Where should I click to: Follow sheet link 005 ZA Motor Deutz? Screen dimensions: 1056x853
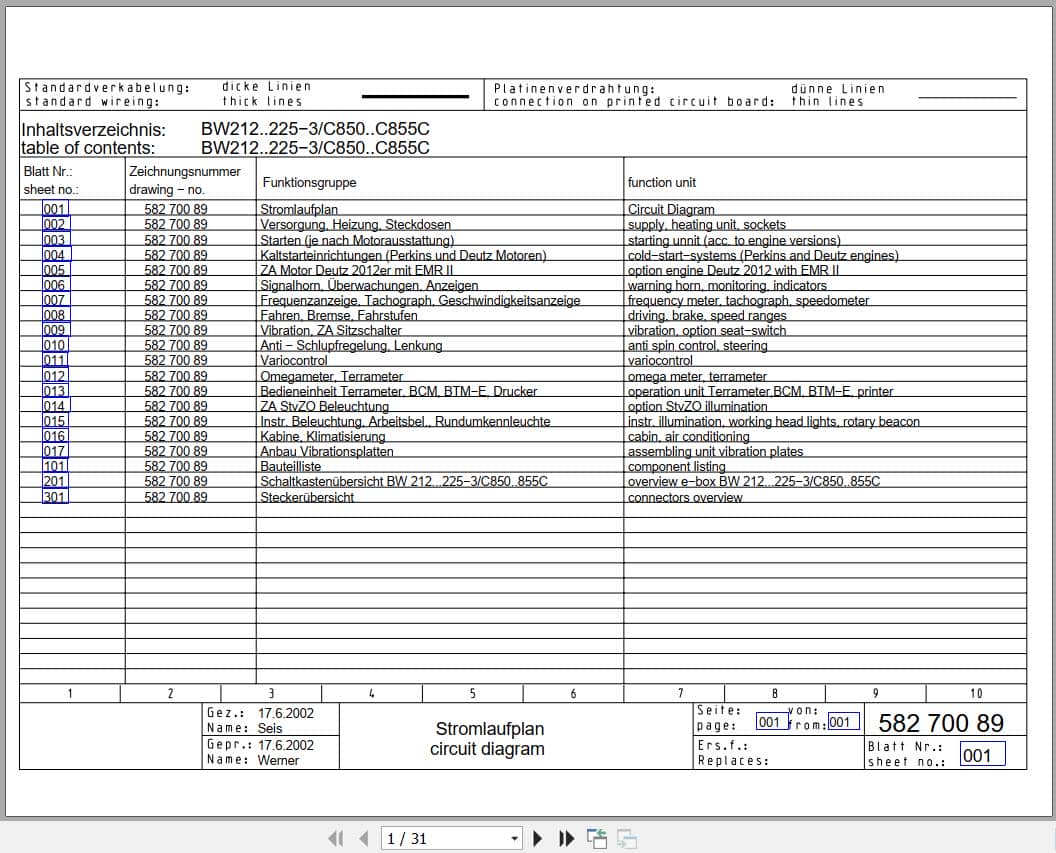tap(55, 269)
